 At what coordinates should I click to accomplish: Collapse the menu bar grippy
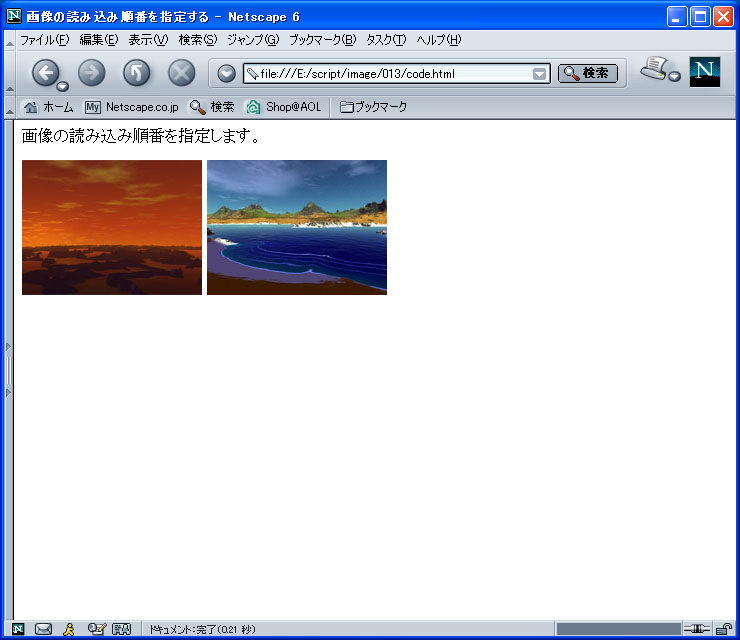pyautogui.click(x=9, y=41)
